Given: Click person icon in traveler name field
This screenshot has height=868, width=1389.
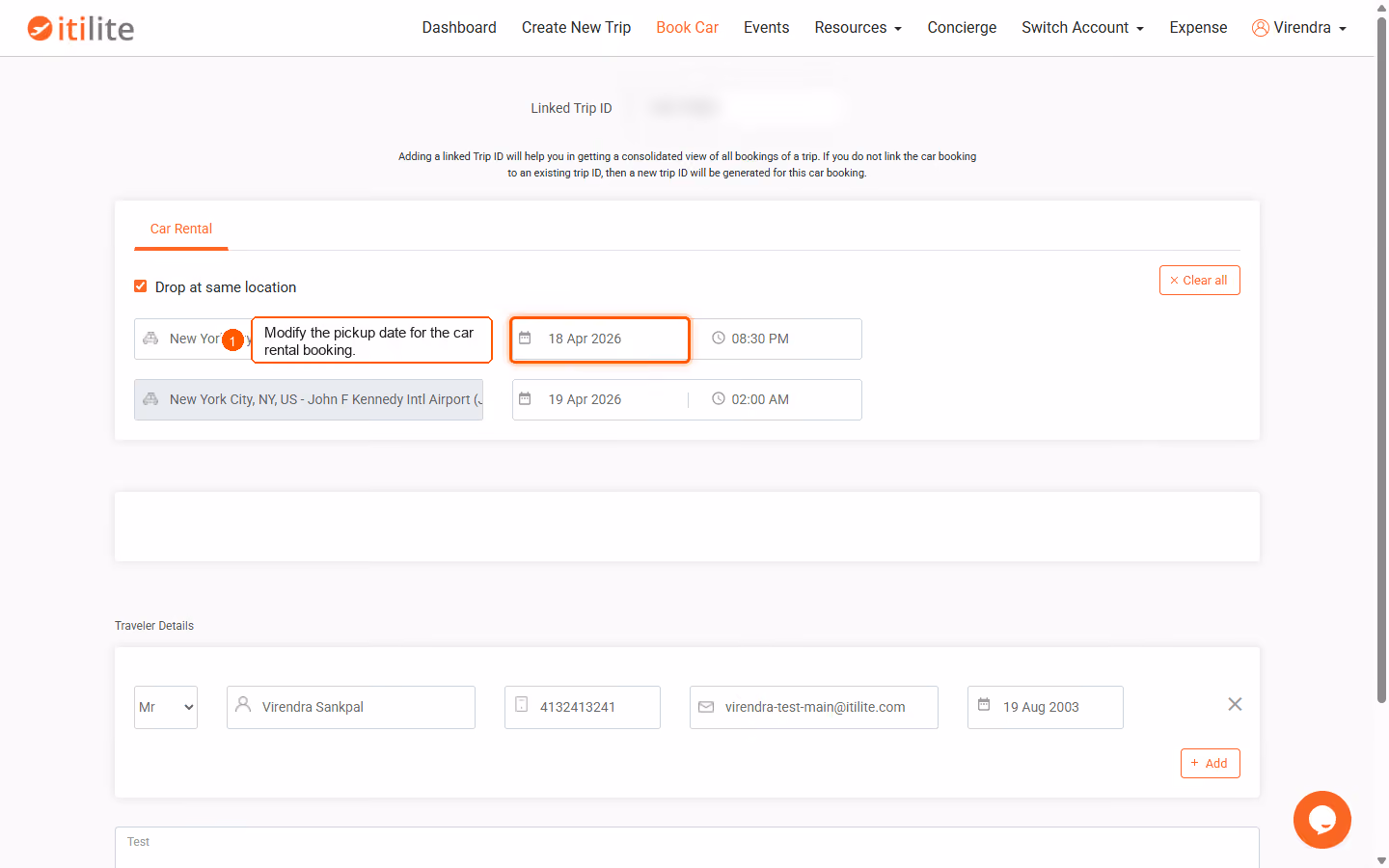Looking at the screenshot, I should click(243, 705).
